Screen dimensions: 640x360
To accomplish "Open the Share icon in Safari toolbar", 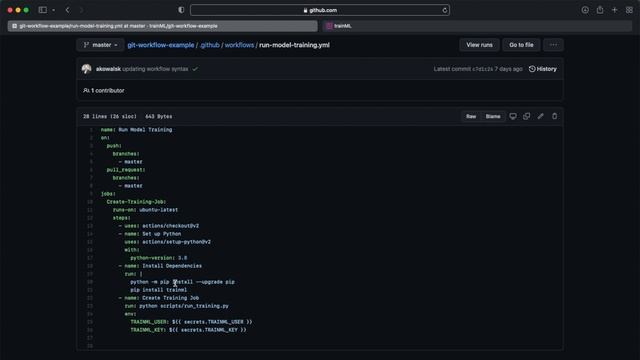I will (600, 10).
